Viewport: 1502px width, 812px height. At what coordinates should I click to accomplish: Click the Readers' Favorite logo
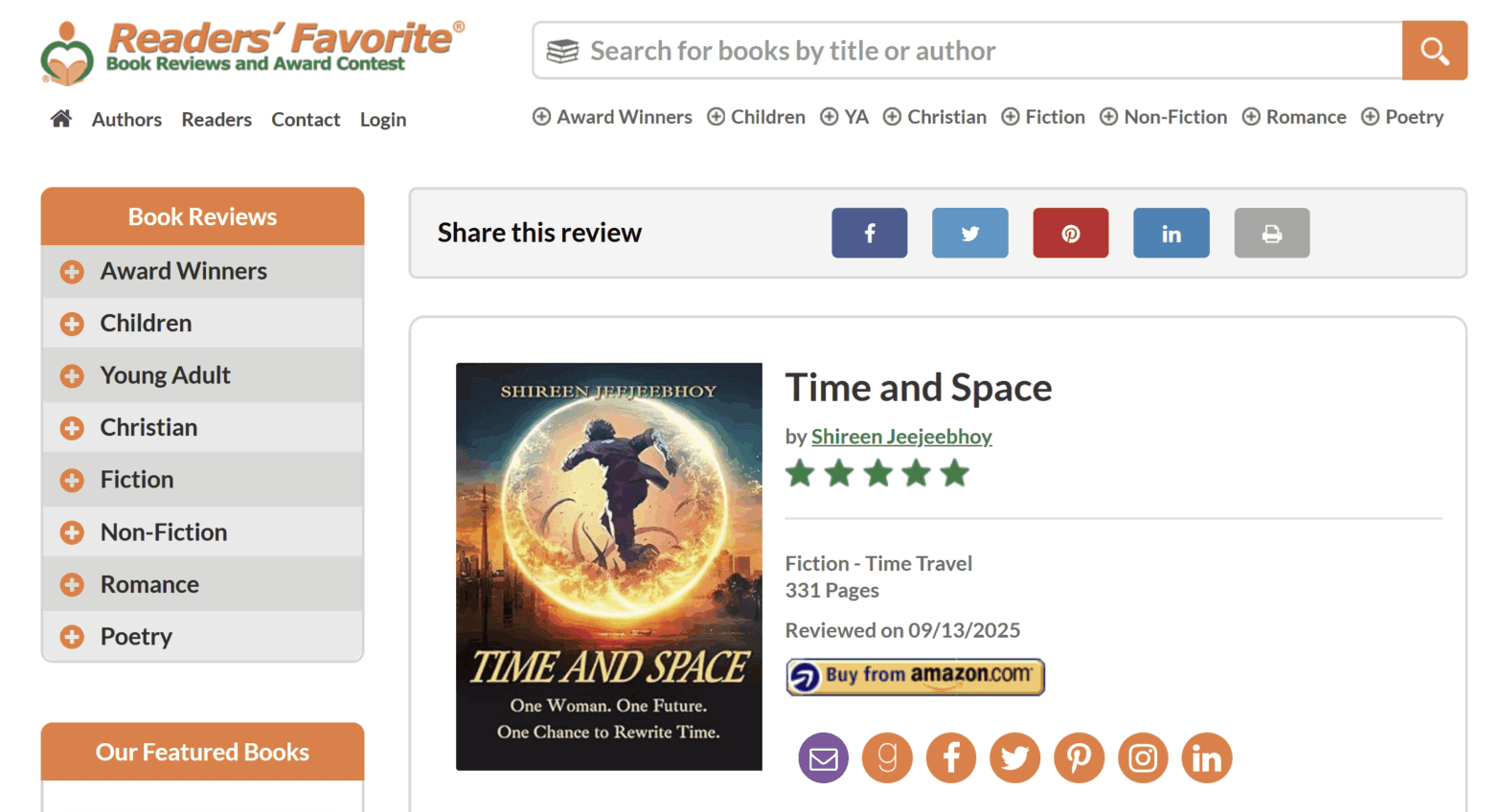[252, 52]
